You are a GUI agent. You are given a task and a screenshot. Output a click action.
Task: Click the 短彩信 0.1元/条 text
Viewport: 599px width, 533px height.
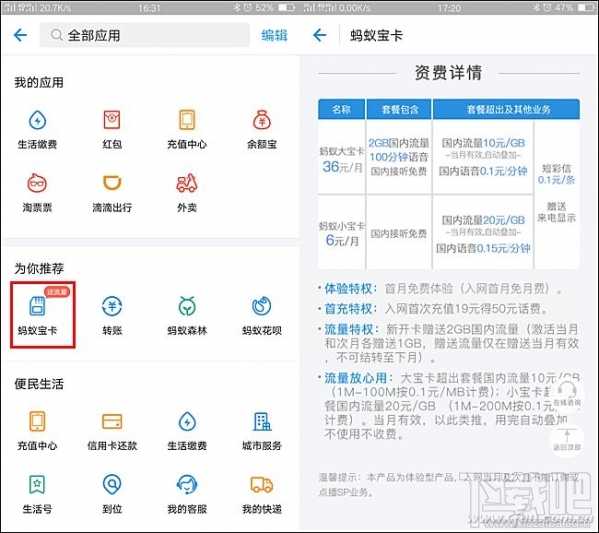[556, 174]
